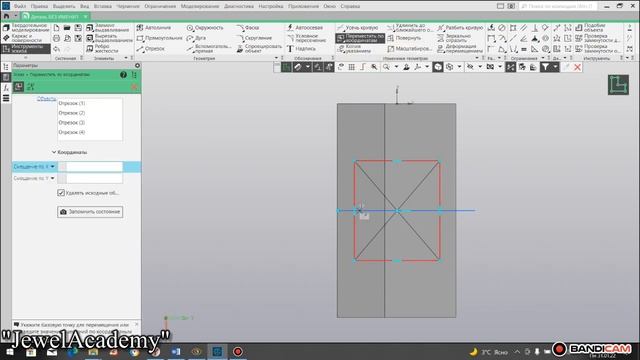This screenshot has width=640, height=360.
Task: Select the Масштабировать tool
Action: (409, 49)
